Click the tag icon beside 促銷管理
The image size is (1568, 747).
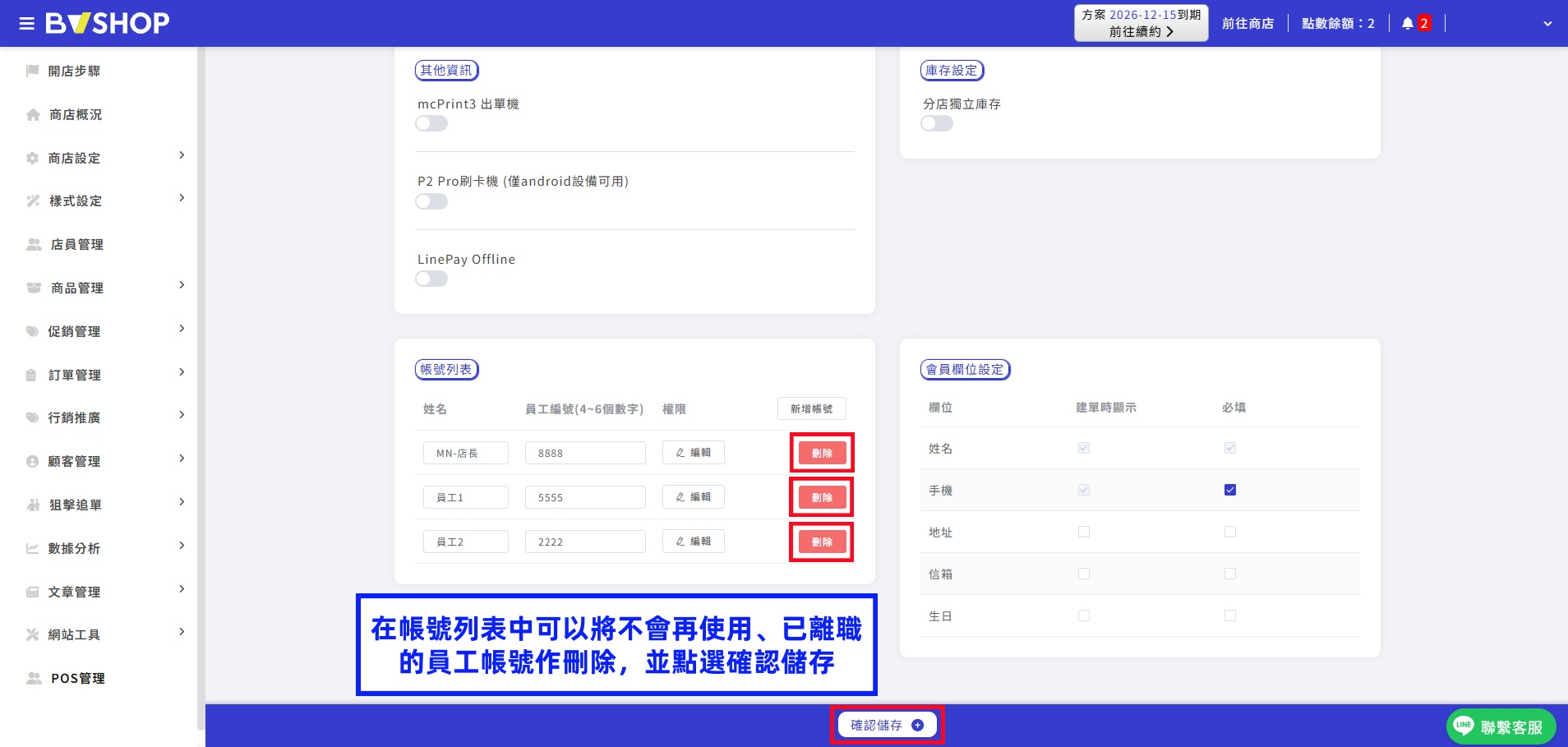[33, 331]
